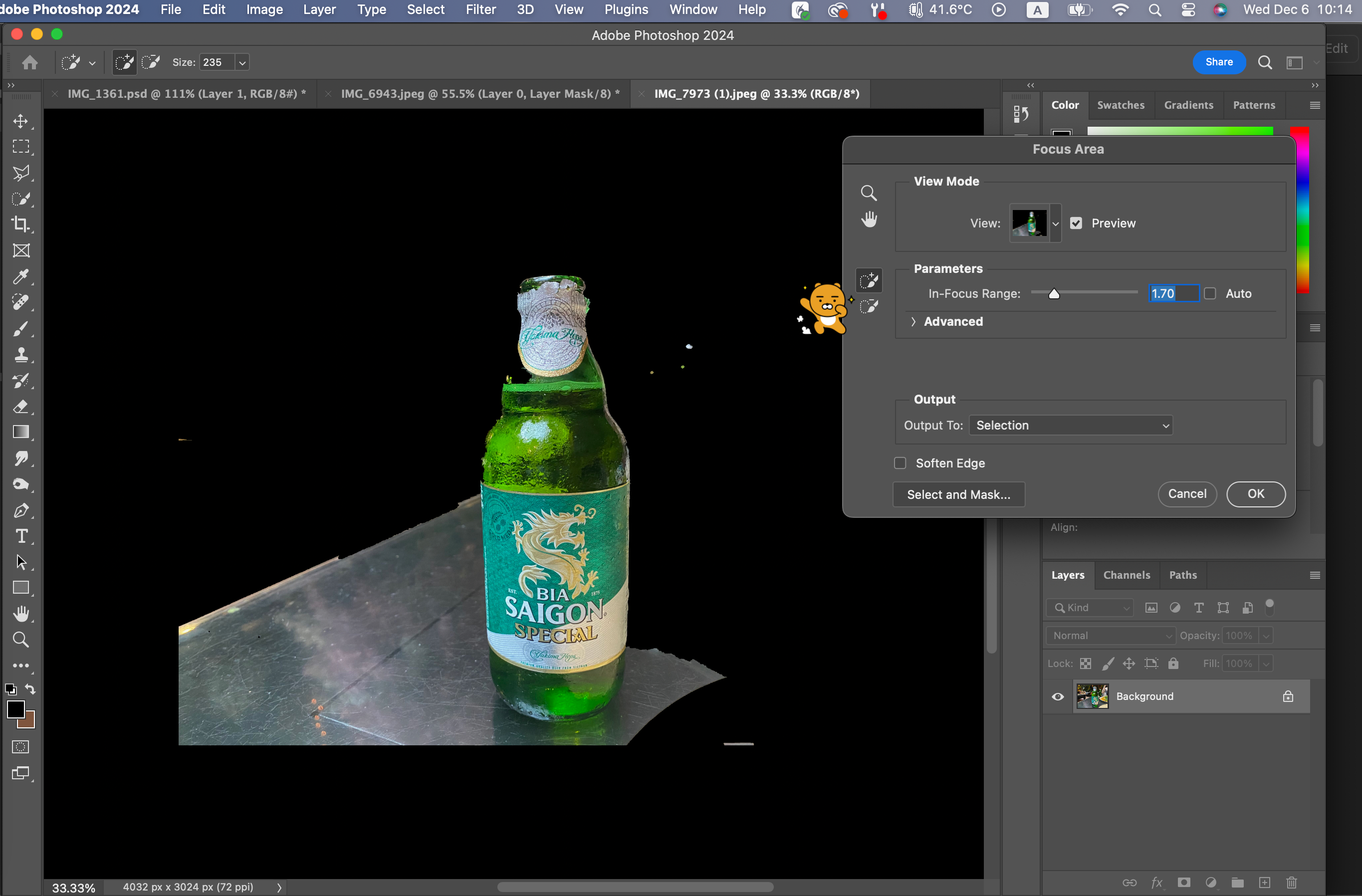Select the Eyedropper tool
The width and height of the screenshot is (1362, 896).
click(x=21, y=277)
